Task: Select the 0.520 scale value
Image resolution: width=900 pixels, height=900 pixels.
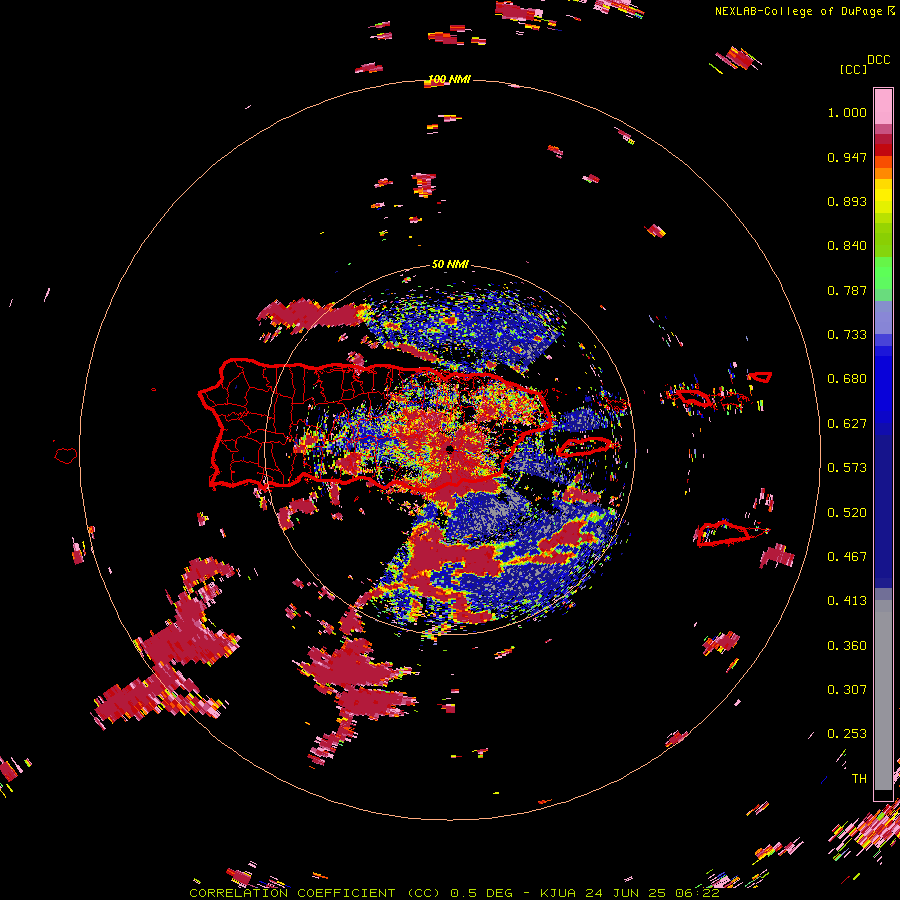Action: [847, 513]
